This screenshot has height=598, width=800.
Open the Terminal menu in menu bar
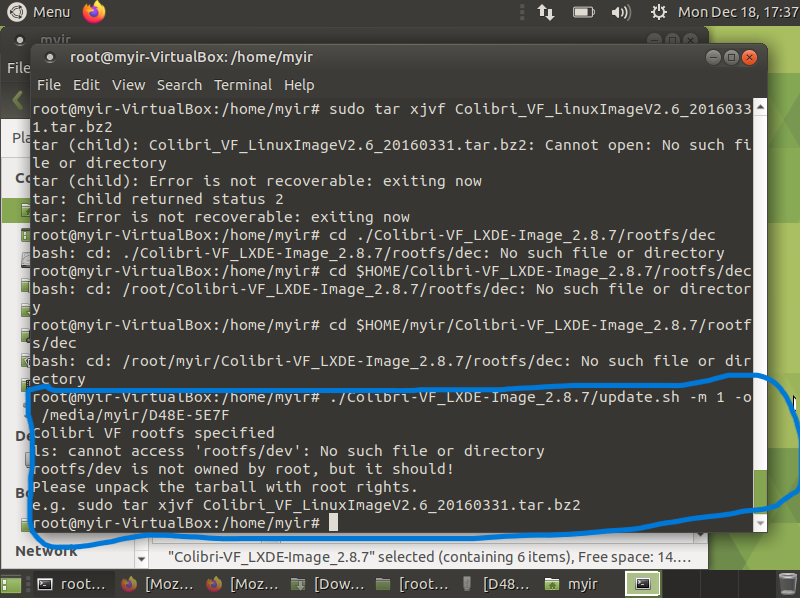(x=242, y=85)
